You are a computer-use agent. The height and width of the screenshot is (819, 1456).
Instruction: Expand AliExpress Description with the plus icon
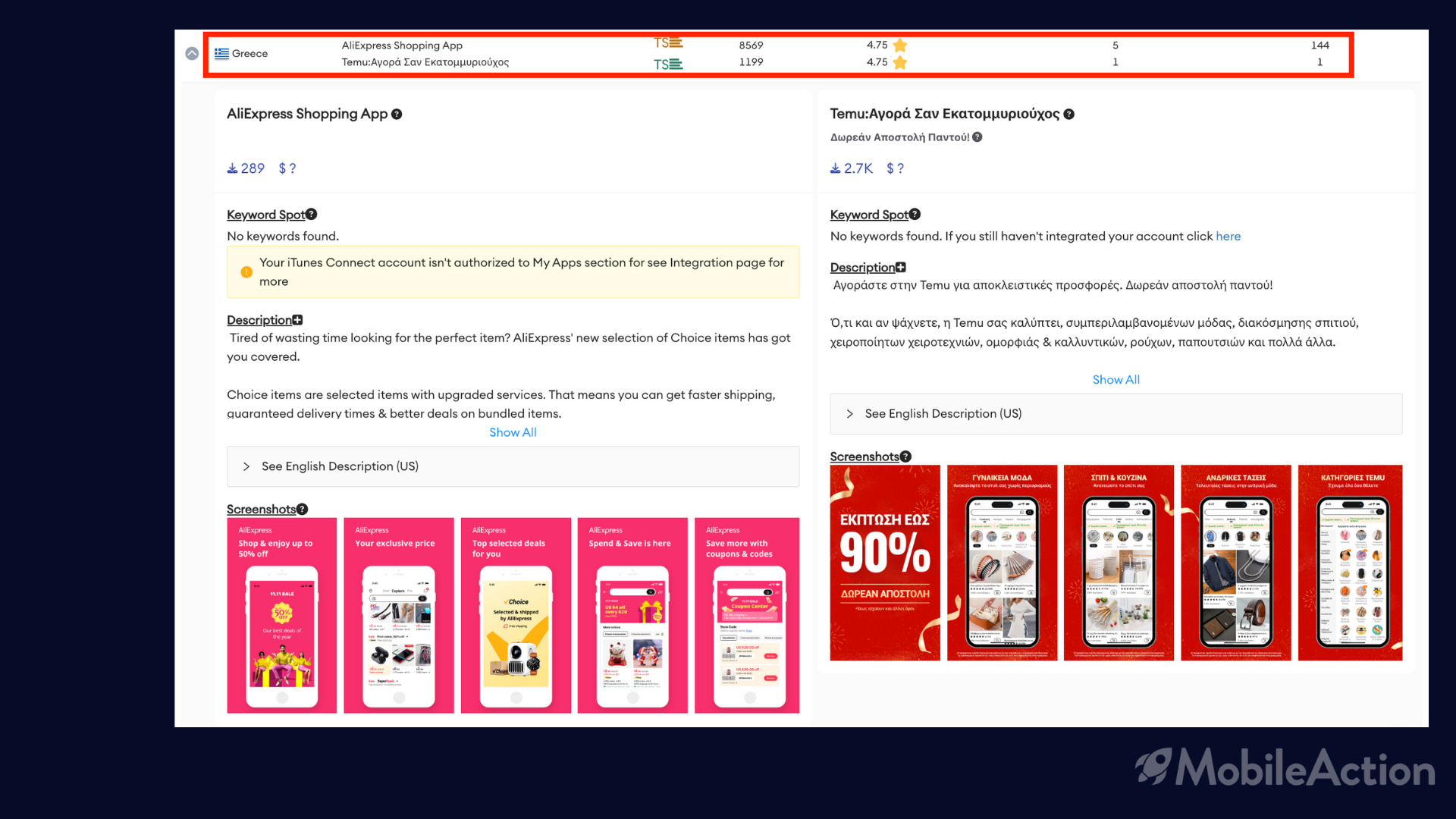[x=297, y=320]
